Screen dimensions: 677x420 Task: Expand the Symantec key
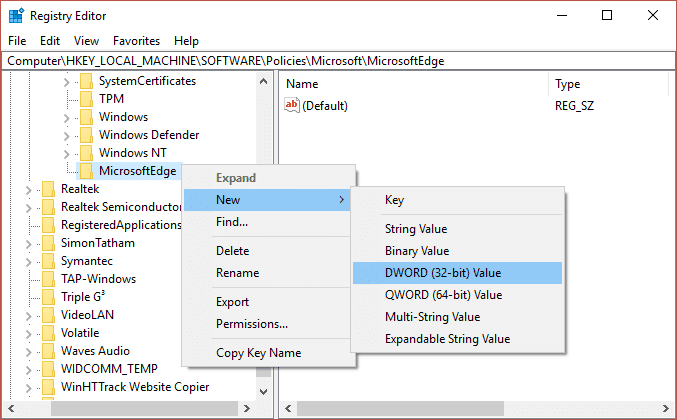[28, 262]
